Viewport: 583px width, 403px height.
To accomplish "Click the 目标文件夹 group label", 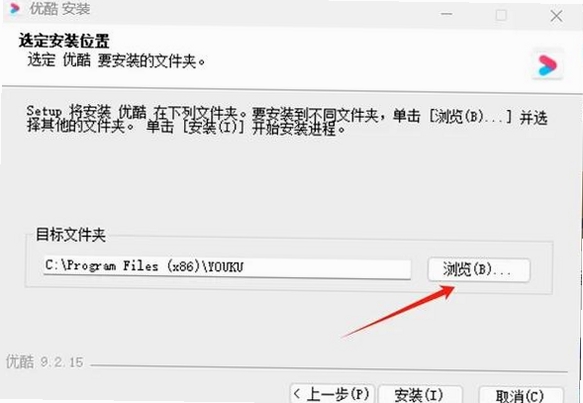I will click(x=71, y=235).
